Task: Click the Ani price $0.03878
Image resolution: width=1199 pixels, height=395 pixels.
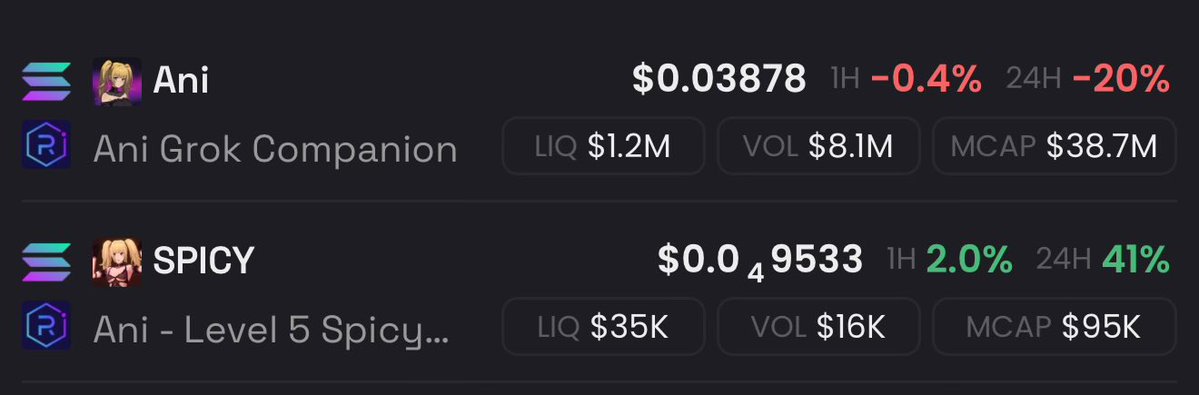Action: pyautogui.click(x=719, y=79)
